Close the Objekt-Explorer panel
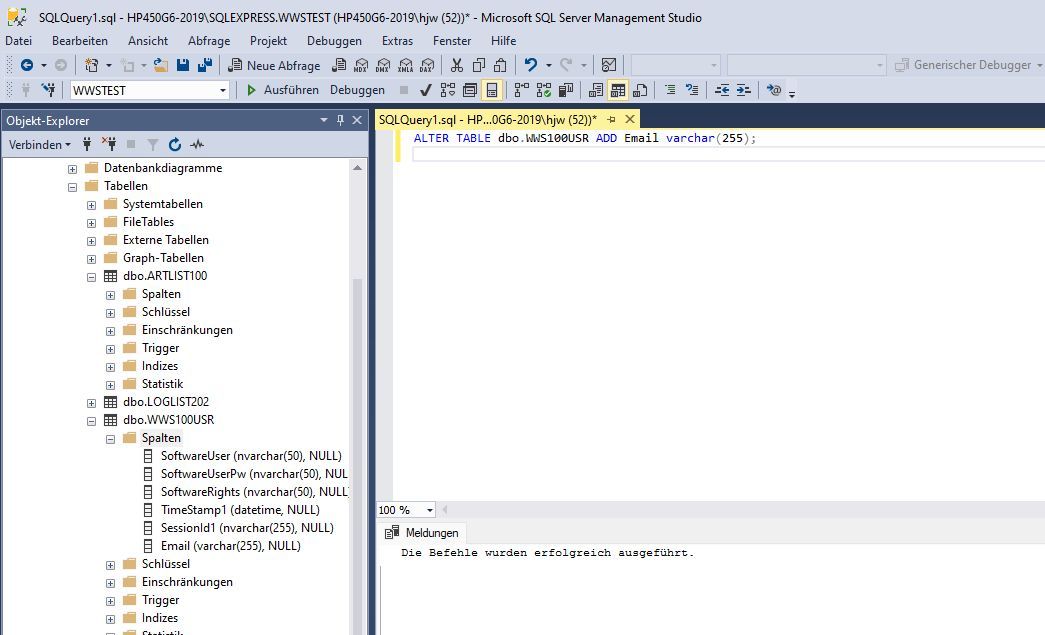 pos(357,121)
